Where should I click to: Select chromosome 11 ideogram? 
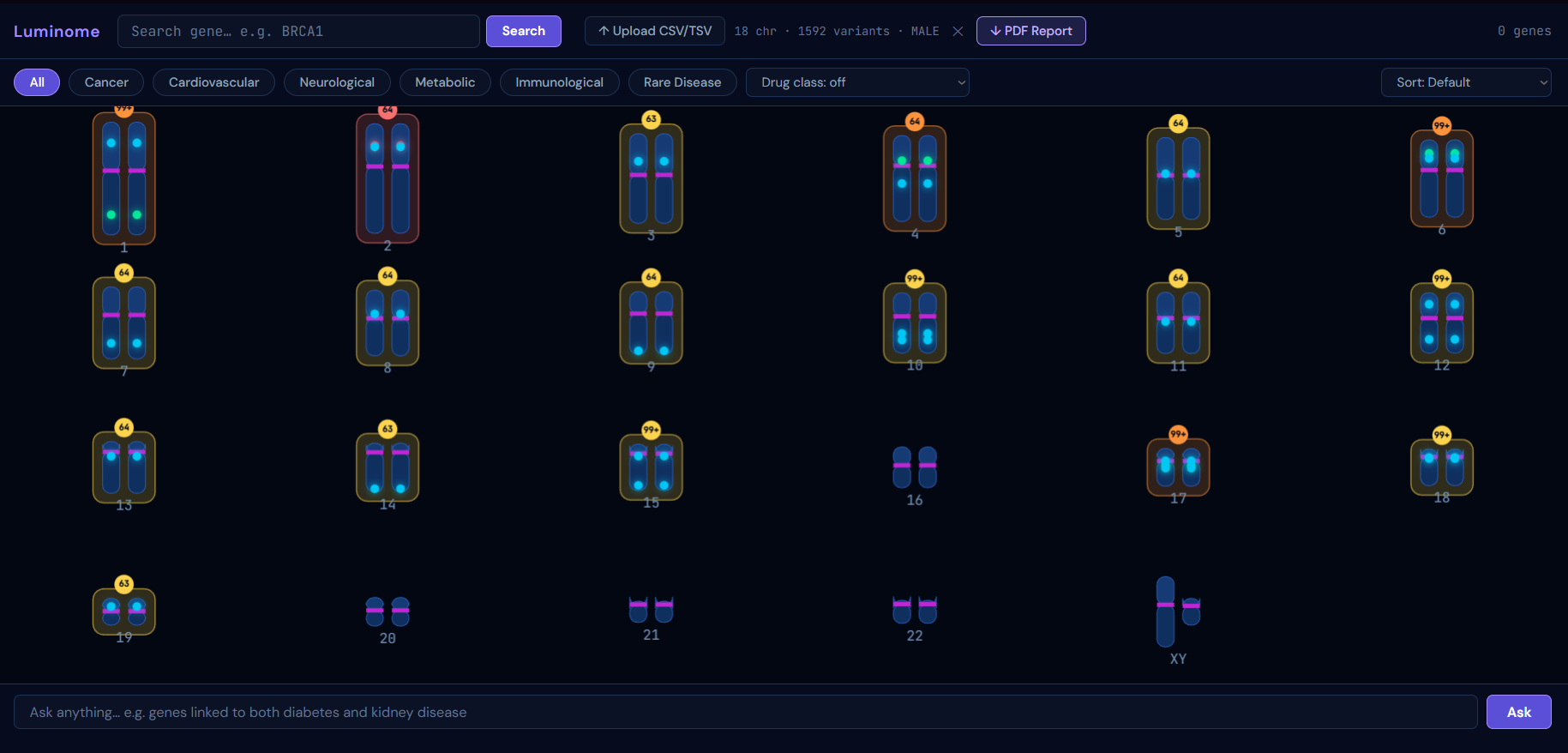1179,322
